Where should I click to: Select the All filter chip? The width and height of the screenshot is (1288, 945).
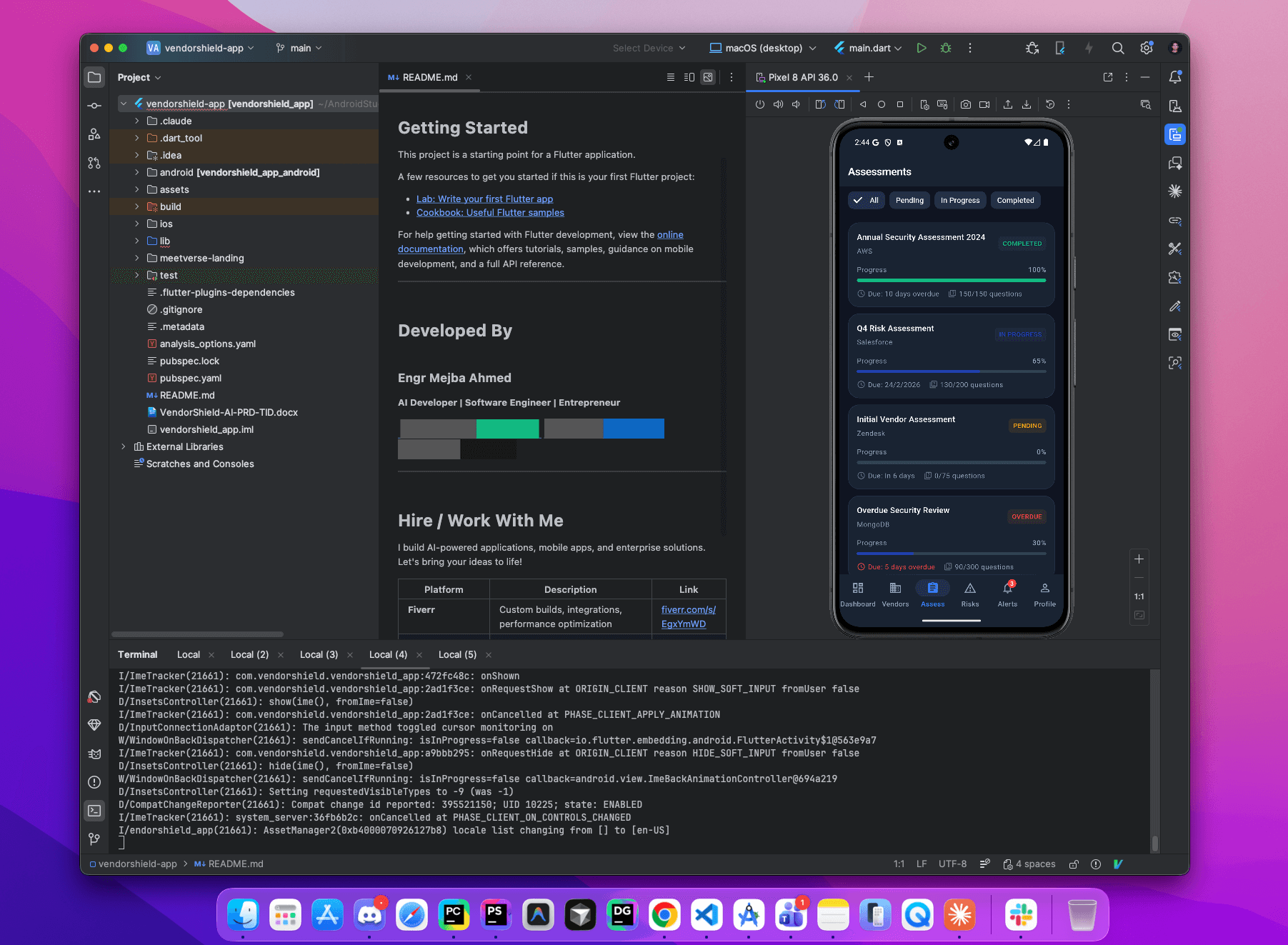[x=867, y=201]
